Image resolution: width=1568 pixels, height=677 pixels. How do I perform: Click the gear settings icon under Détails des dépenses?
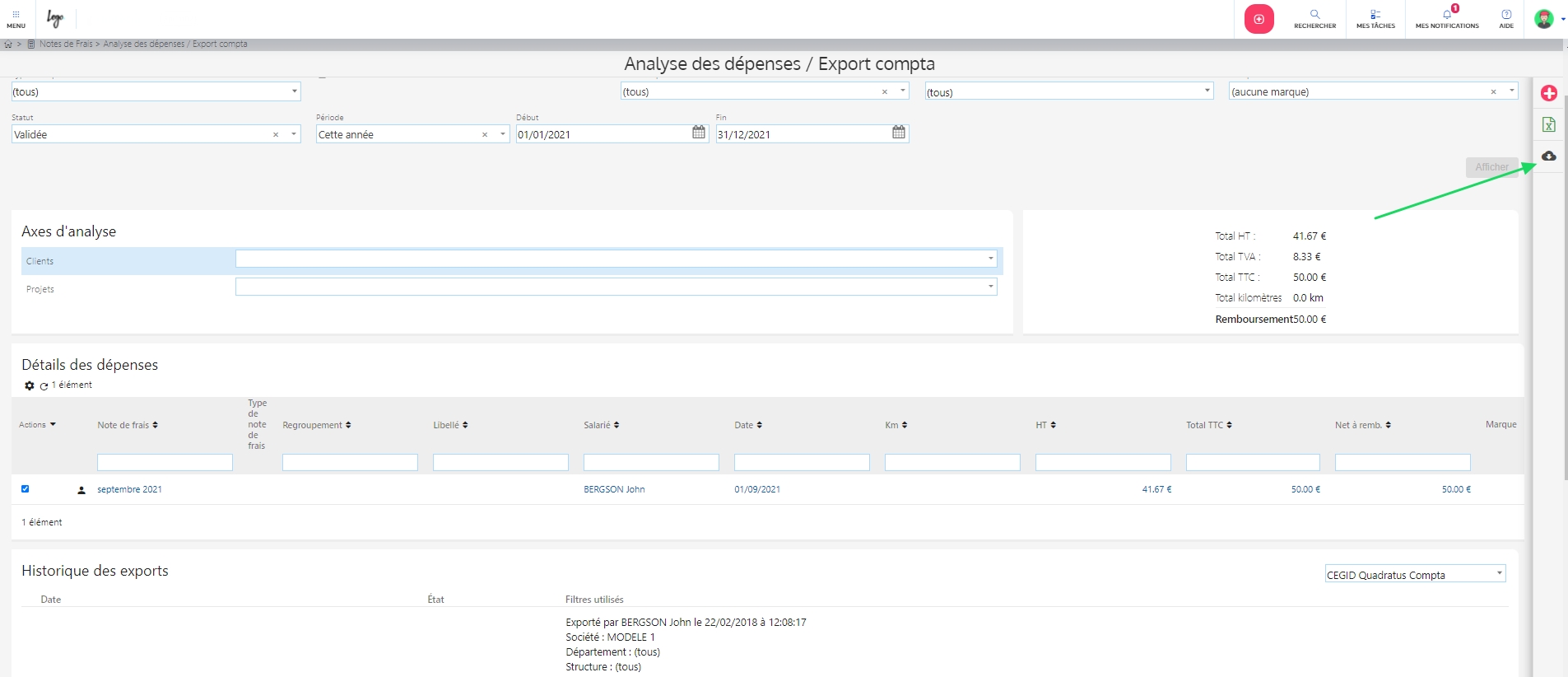point(30,385)
